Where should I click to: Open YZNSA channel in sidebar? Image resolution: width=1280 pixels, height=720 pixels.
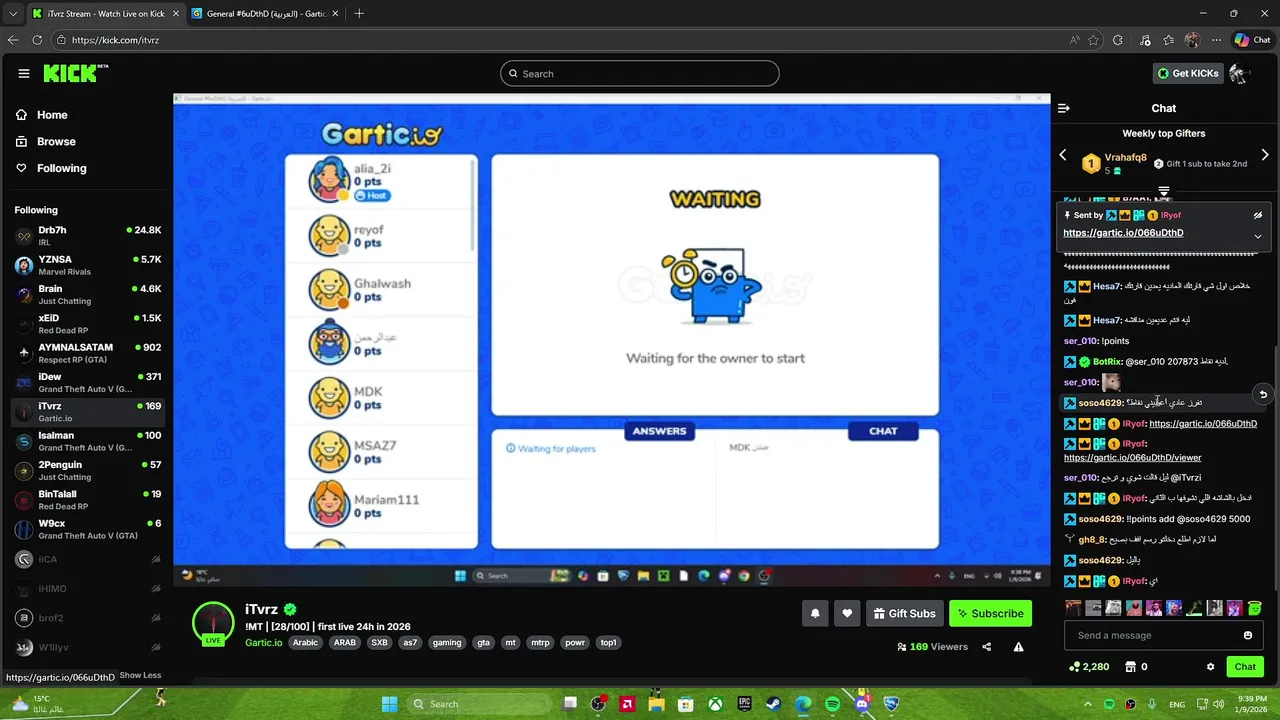pyautogui.click(x=88, y=265)
